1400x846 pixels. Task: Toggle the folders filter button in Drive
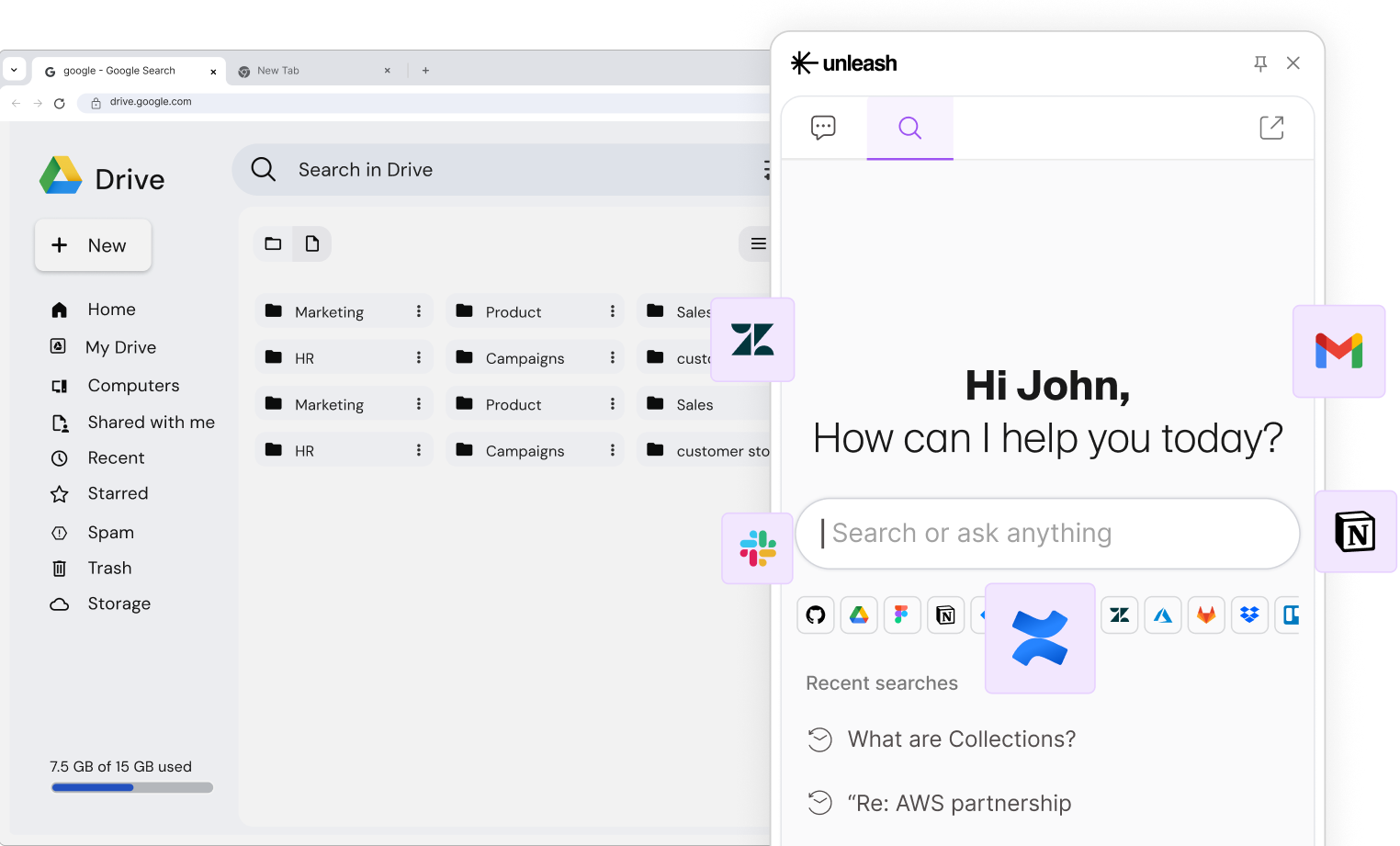(273, 244)
